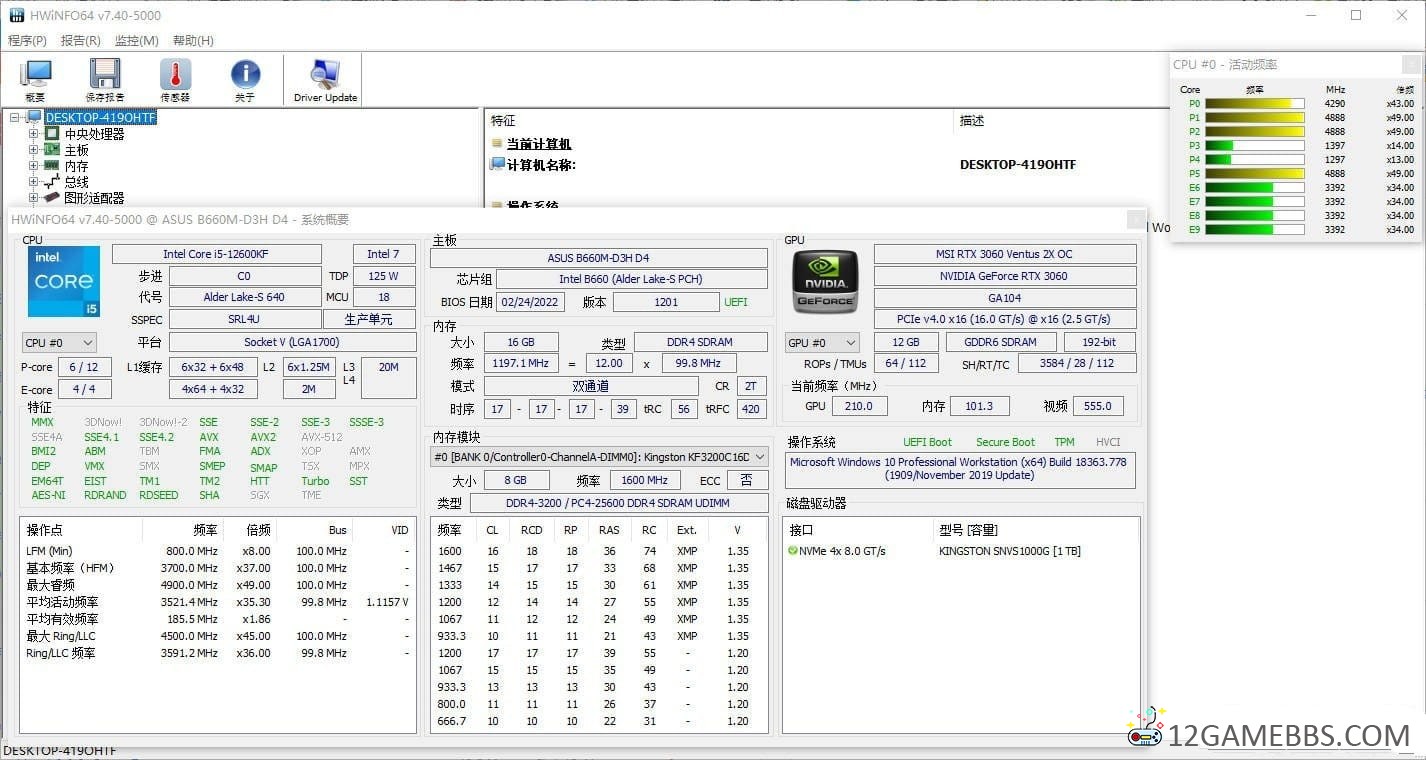Click the NVIDIA GeForce logo
Screen dimensions: 1426x760
pyautogui.click(x=825, y=282)
